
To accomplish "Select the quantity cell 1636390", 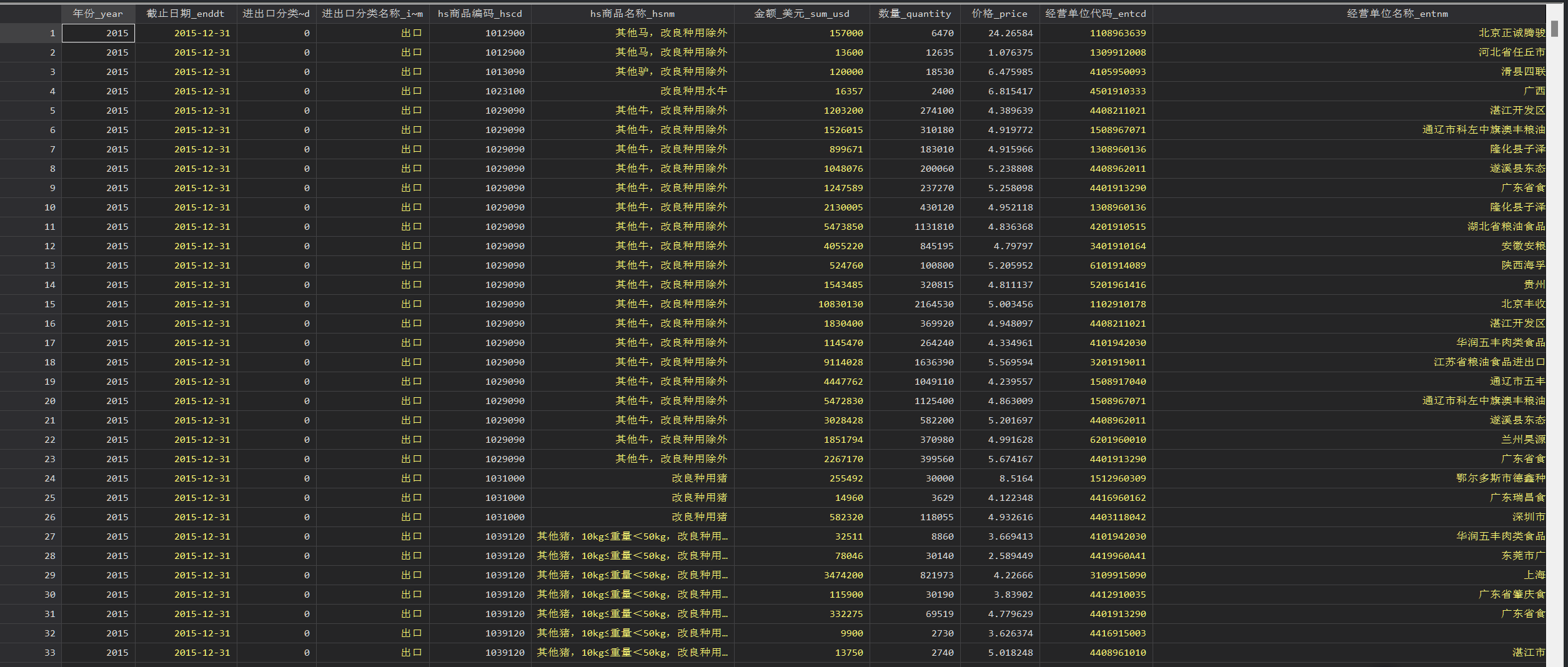I will pyautogui.click(x=915, y=362).
